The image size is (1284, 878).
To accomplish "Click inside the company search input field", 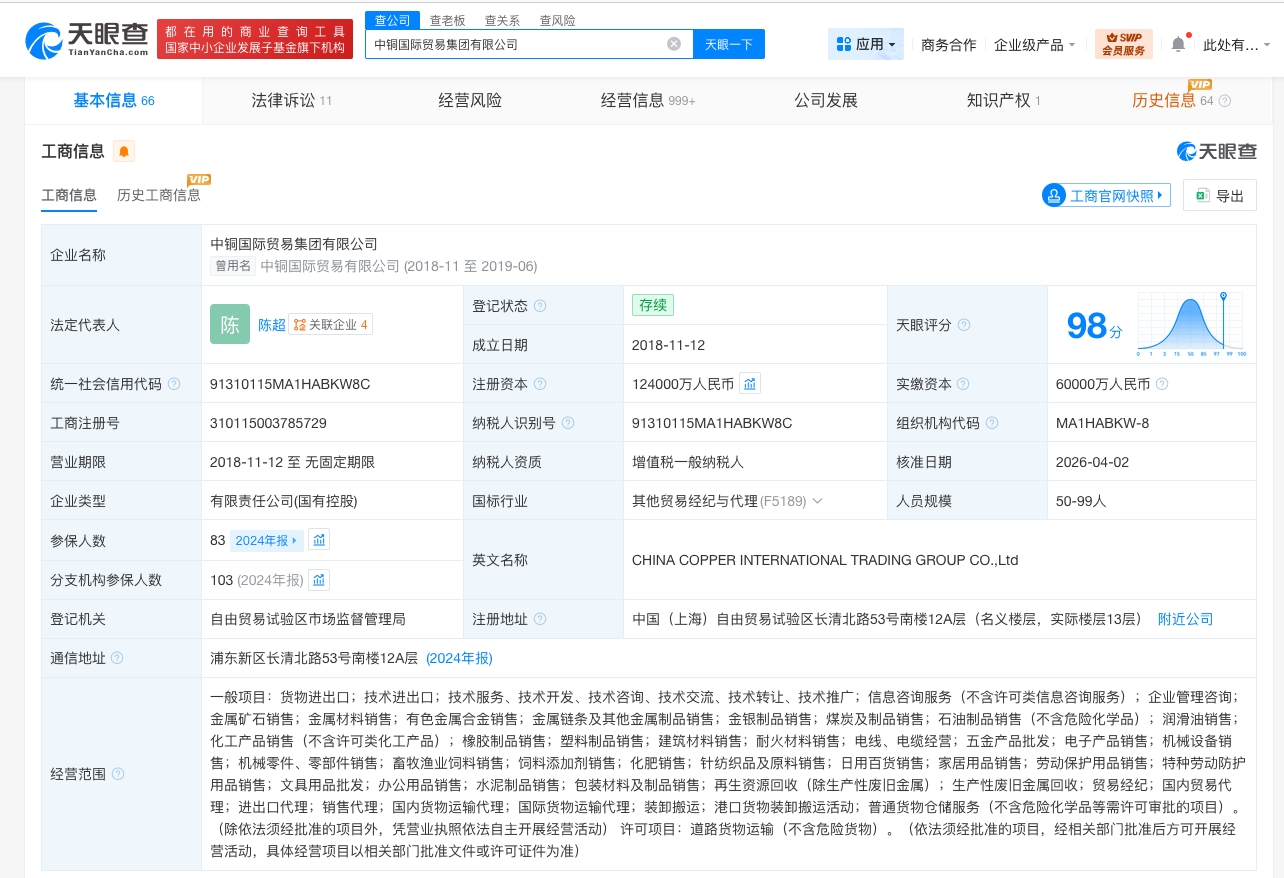I will point(520,43).
